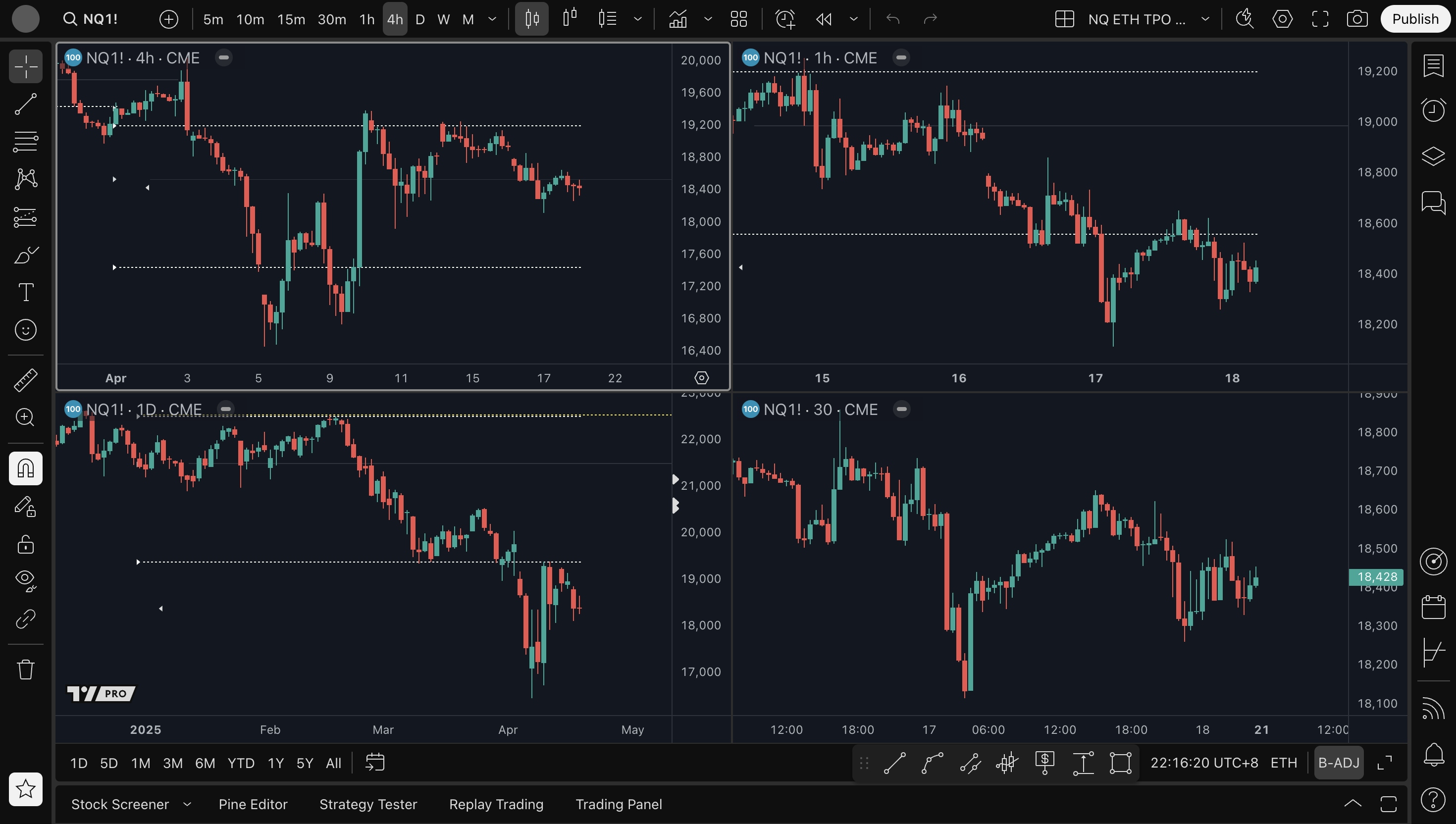1456x824 pixels.
Task: Expand more time intervals chevron
Action: point(492,19)
